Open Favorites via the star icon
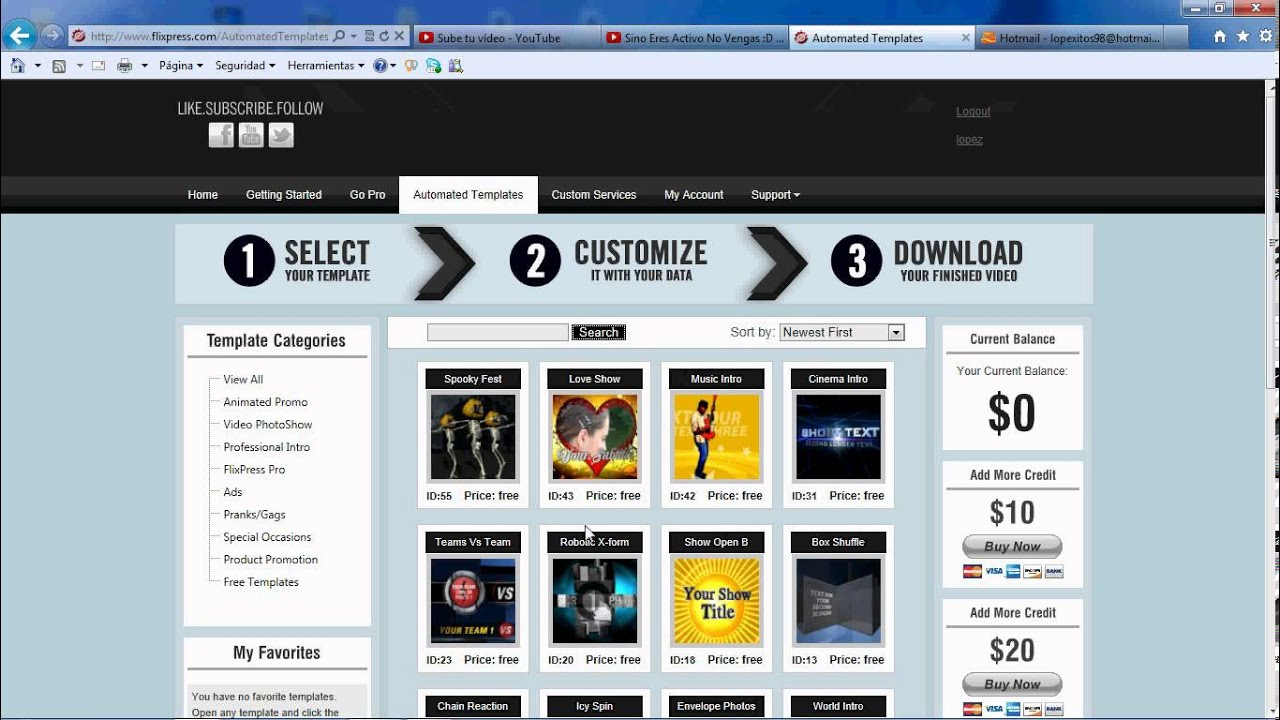This screenshot has height=720, width=1280. coord(1242,36)
